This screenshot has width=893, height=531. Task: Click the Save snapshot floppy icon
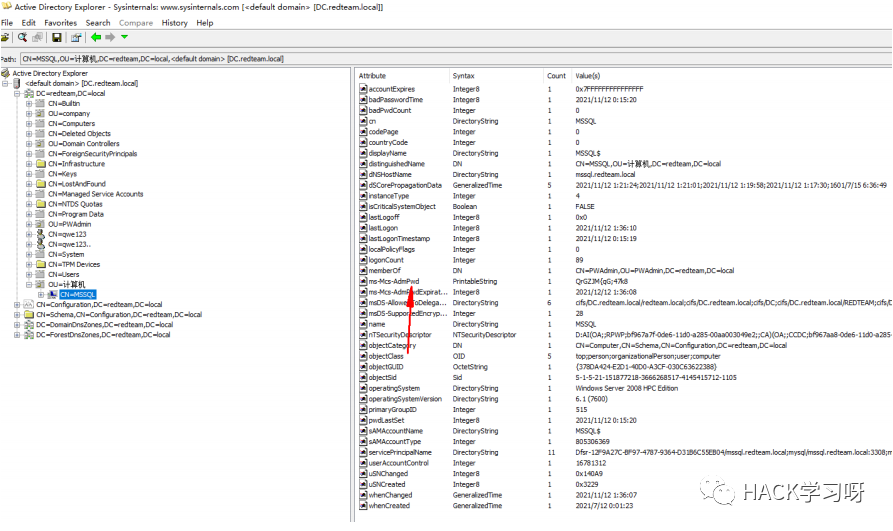coord(56,38)
